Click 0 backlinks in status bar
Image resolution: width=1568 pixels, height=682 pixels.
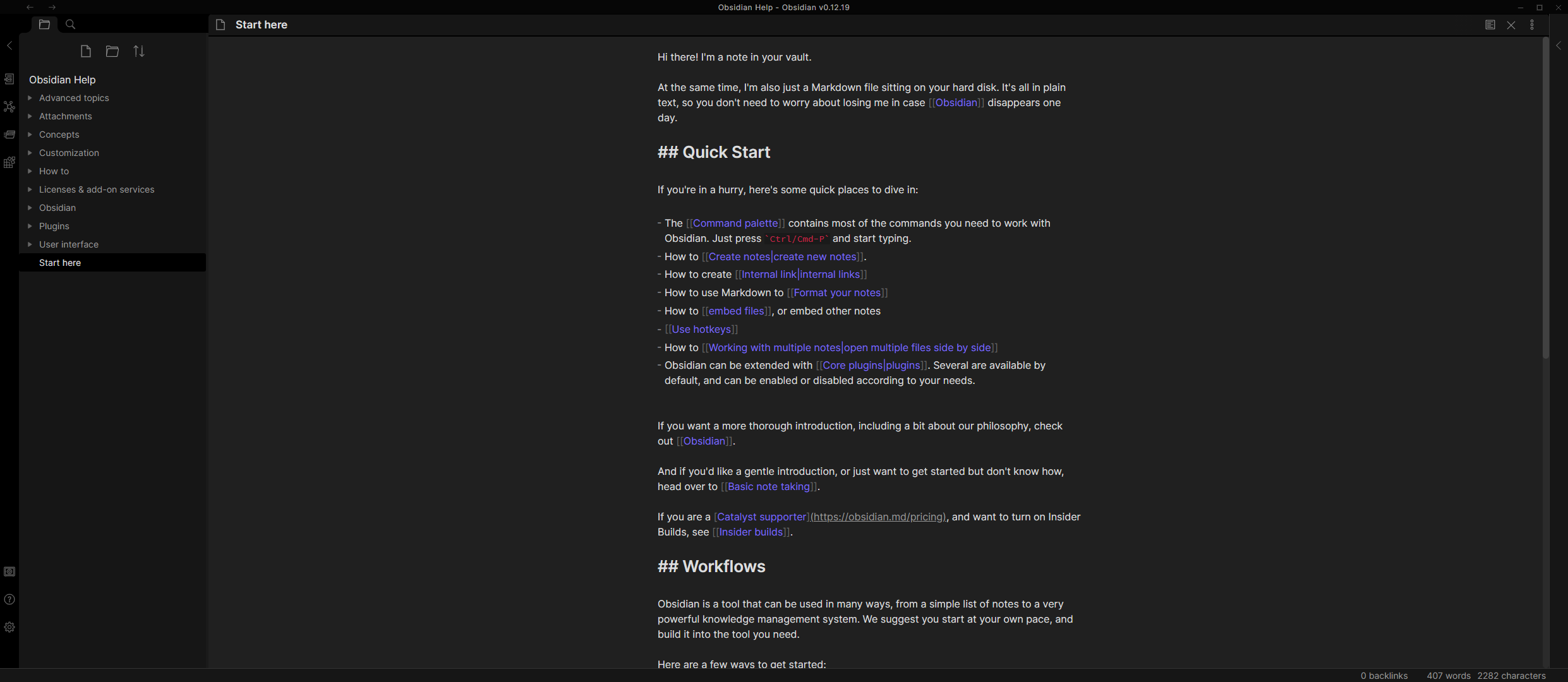point(1384,676)
